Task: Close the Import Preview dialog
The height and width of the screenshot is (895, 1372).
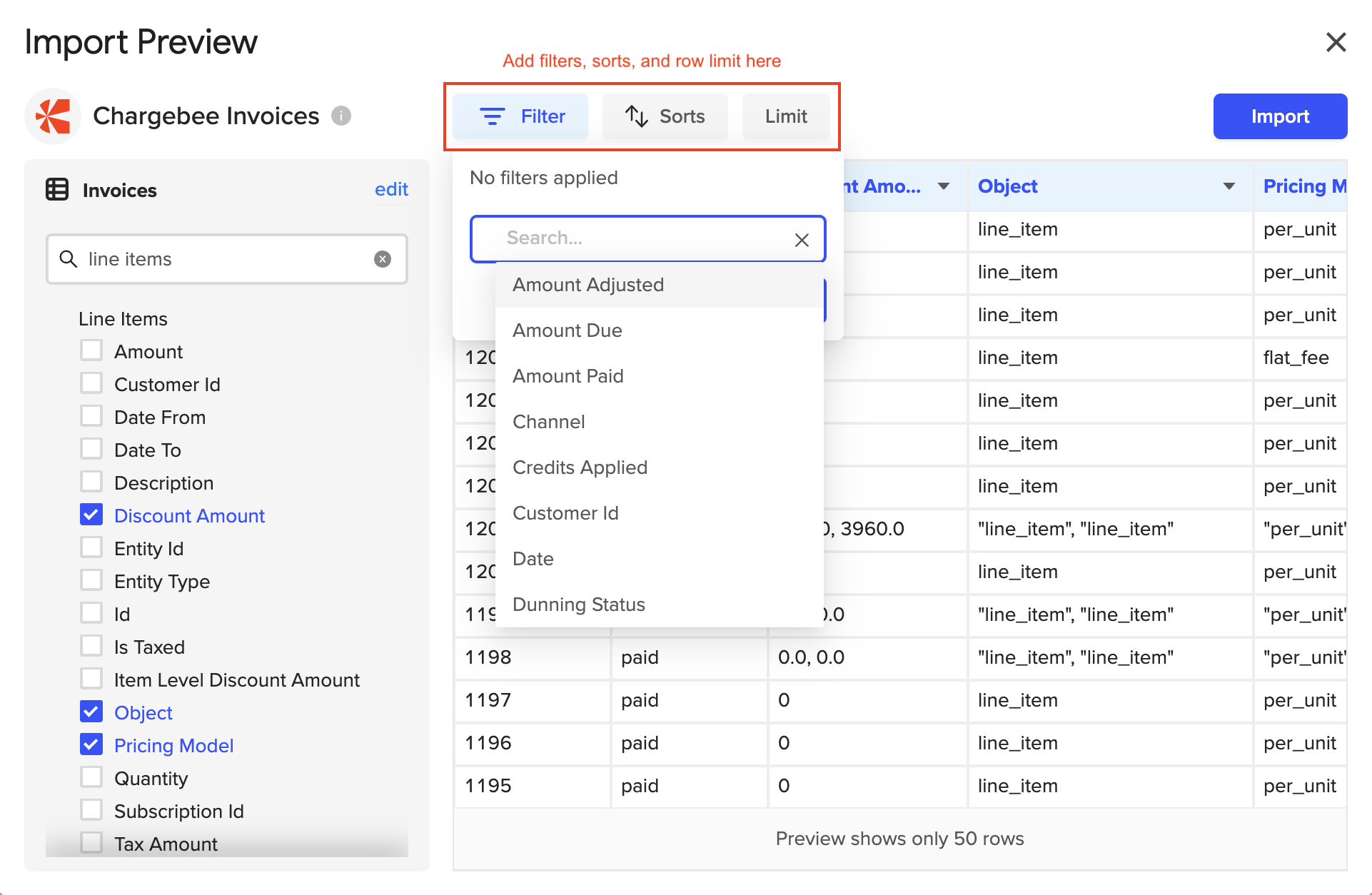Action: tap(1336, 42)
